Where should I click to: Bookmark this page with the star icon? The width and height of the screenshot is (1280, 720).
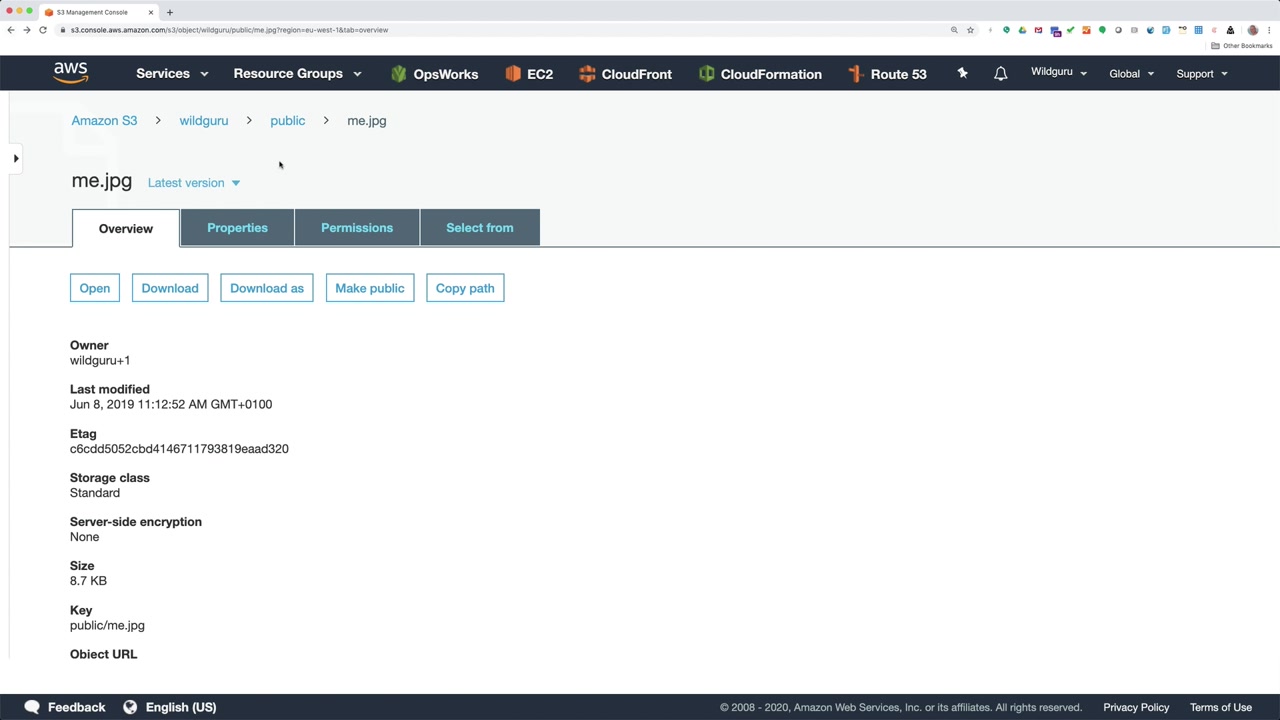point(970,30)
